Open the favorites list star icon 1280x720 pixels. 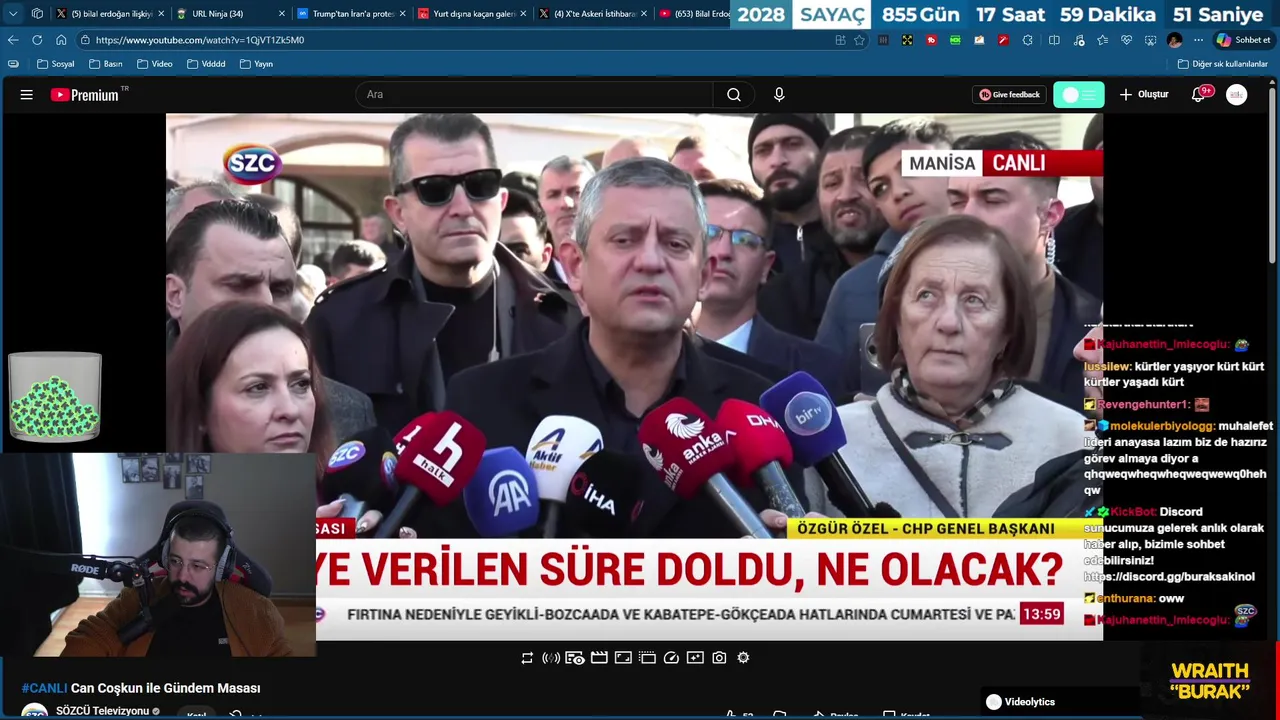pos(1102,40)
